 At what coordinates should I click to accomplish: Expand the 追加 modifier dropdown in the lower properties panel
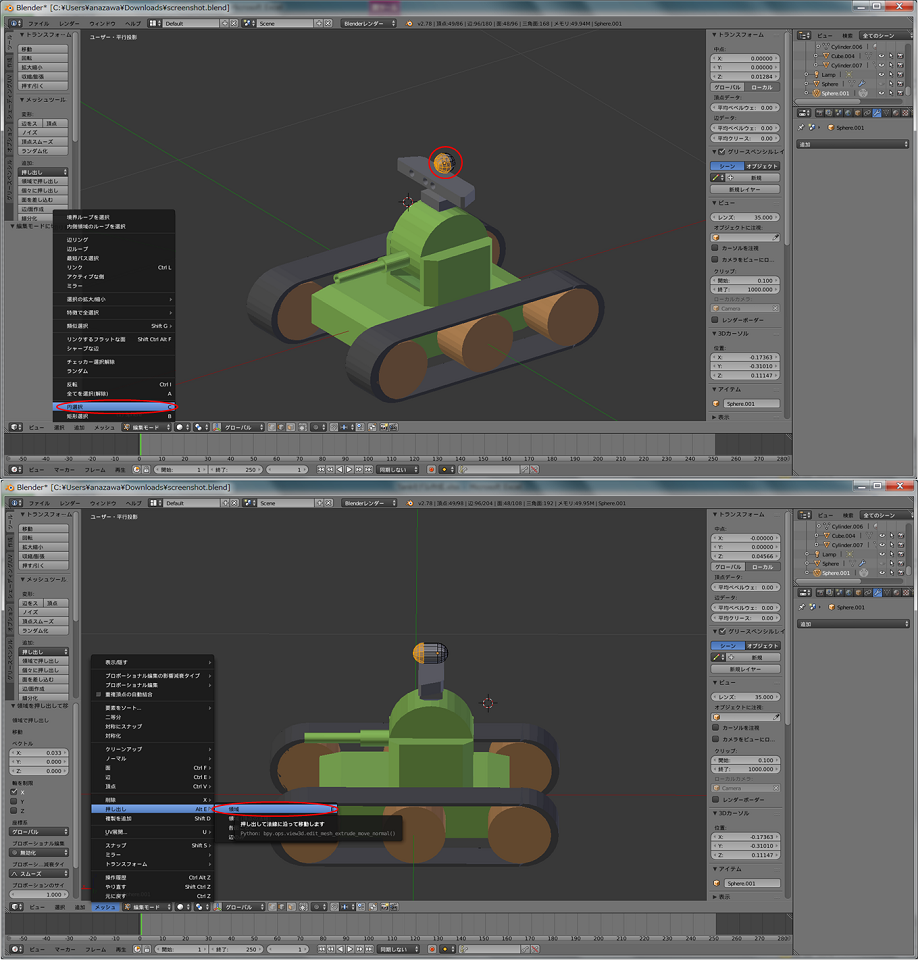[x=852, y=623]
